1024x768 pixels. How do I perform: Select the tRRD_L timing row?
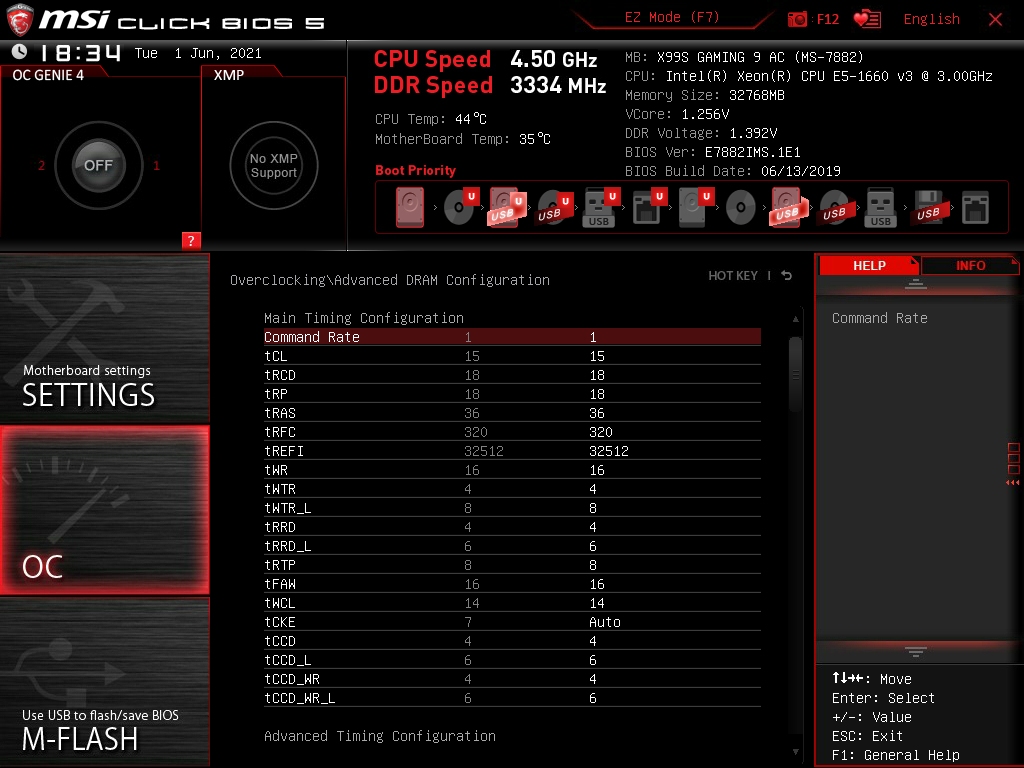[x=512, y=545]
